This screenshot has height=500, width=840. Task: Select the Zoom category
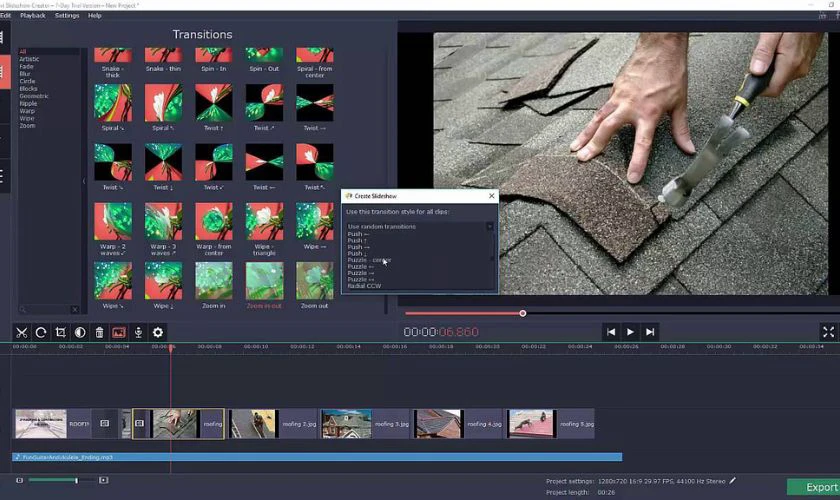[x=27, y=126]
